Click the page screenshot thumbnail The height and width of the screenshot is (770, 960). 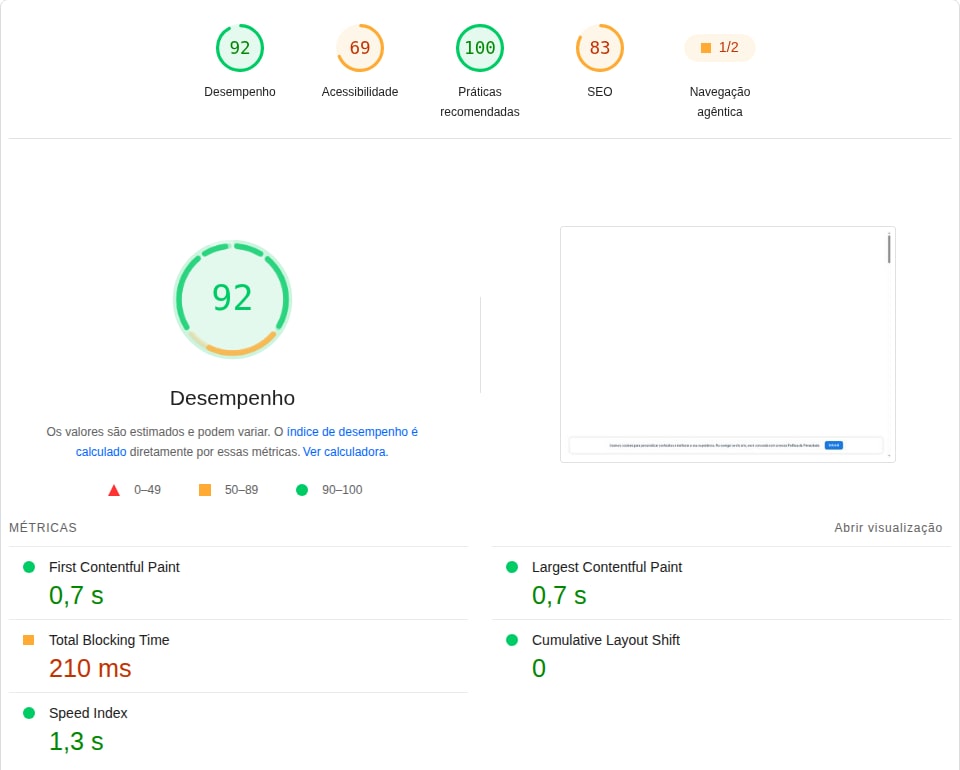pos(728,345)
